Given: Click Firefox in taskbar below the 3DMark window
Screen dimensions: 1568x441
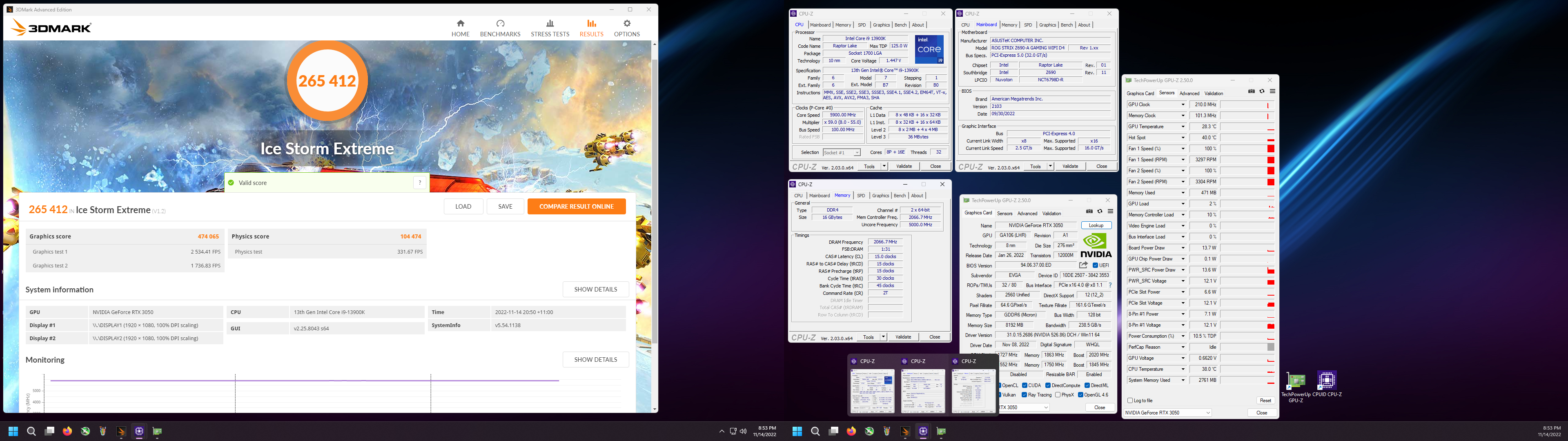Looking at the screenshot, I should 67,431.
